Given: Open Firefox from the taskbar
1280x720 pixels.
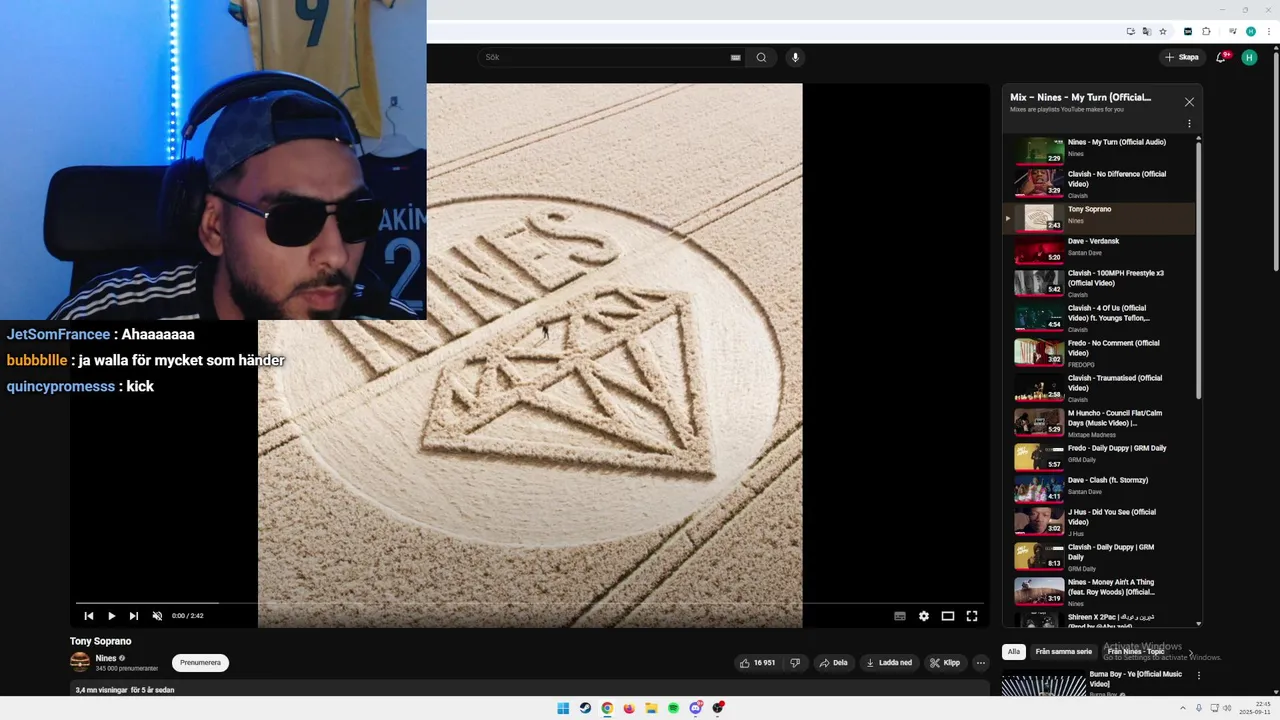Looking at the screenshot, I should click(x=629, y=708).
